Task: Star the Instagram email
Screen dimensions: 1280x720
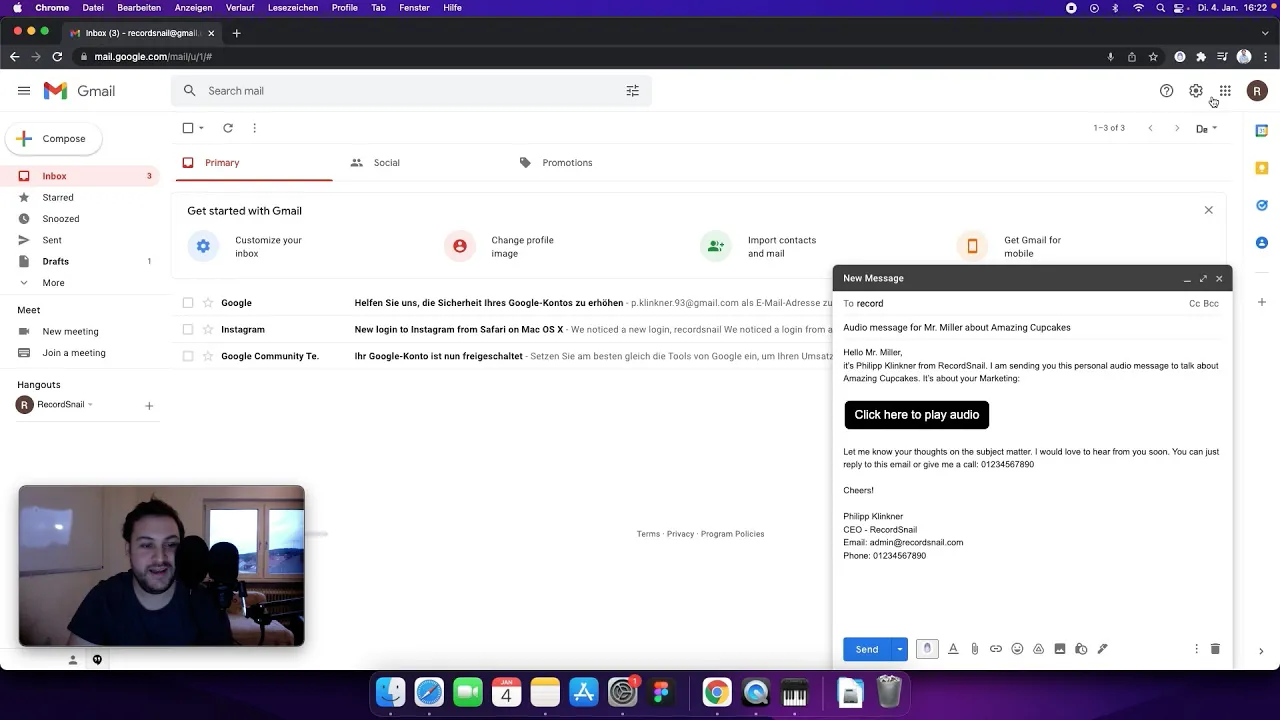Action: click(x=208, y=329)
